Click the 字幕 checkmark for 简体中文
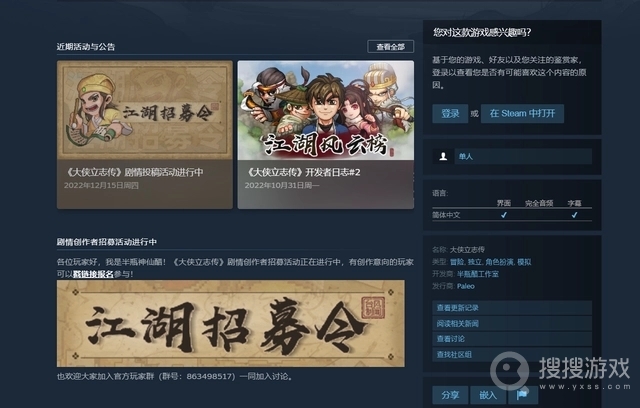 click(x=574, y=215)
